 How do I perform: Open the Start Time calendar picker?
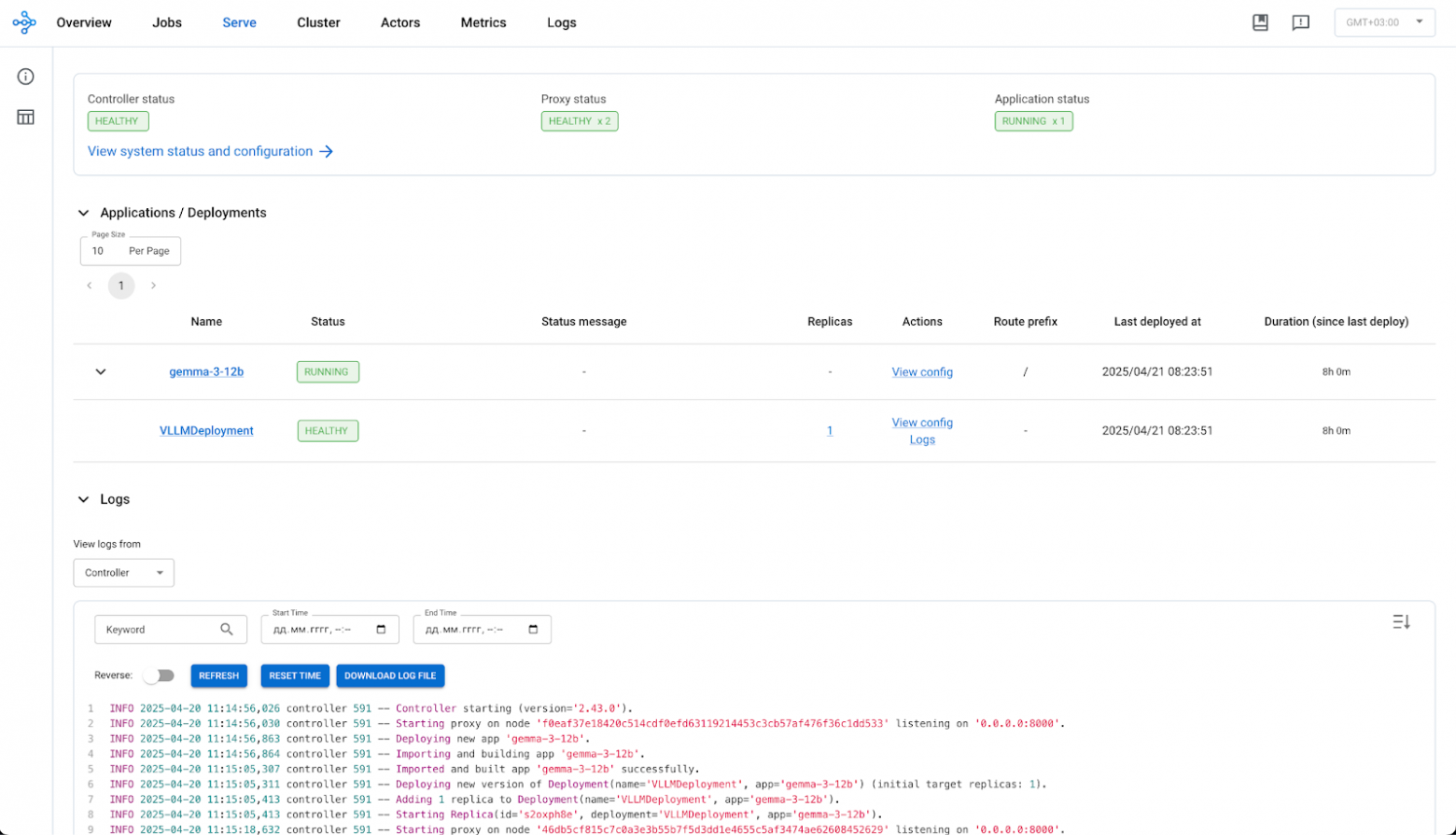click(381, 630)
